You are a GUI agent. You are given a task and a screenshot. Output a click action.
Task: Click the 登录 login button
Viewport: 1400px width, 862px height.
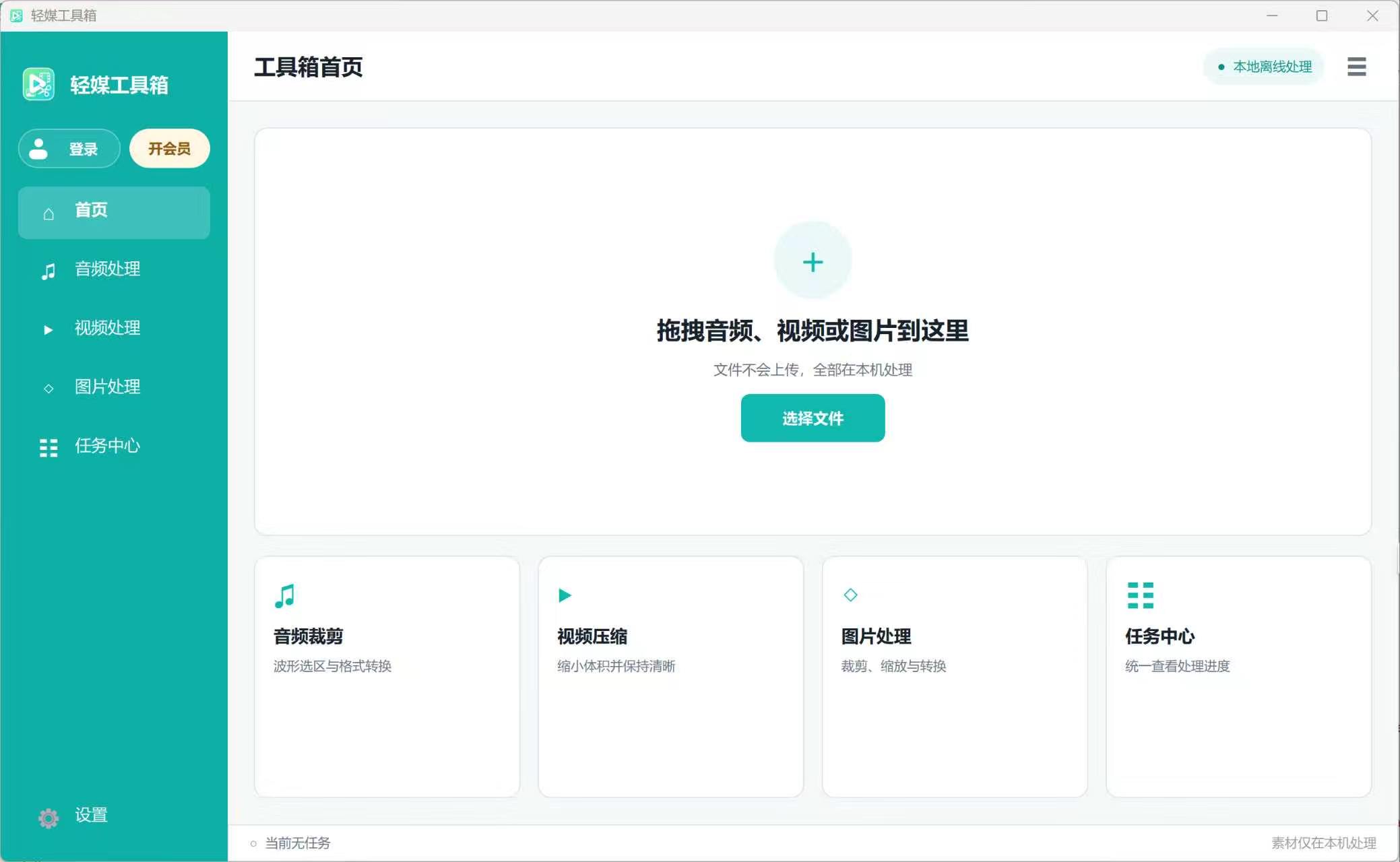click(x=69, y=148)
